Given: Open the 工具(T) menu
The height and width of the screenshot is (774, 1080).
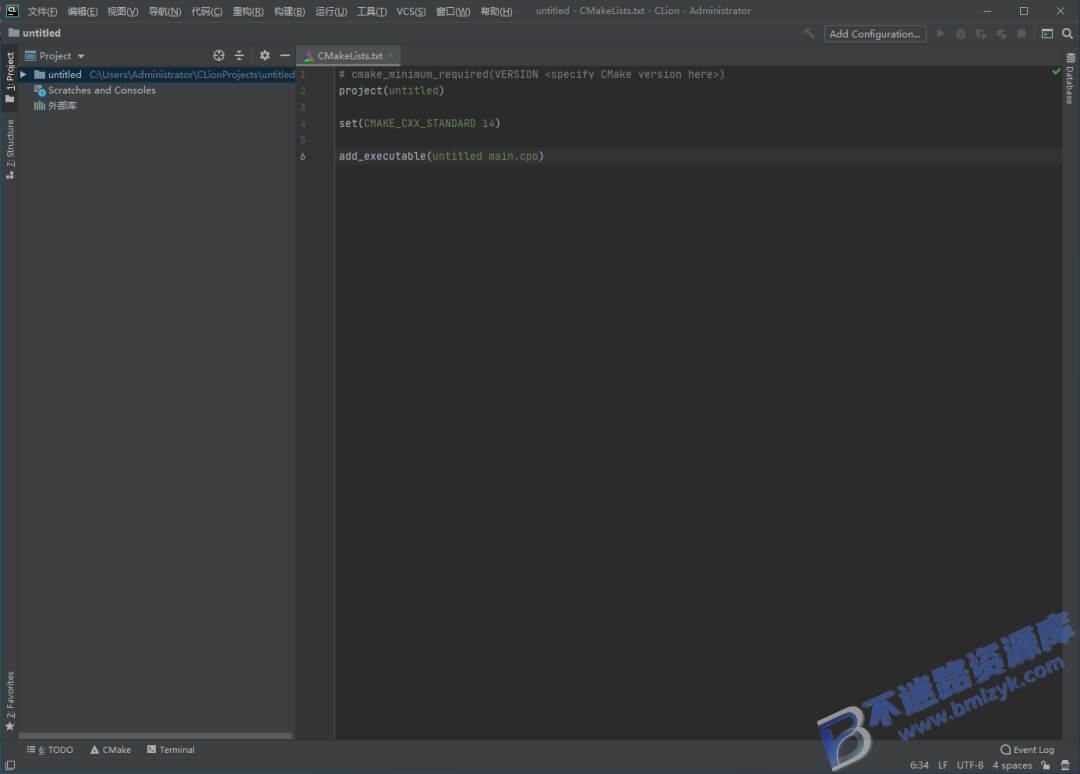Looking at the screenshot, I should [371, 11].
